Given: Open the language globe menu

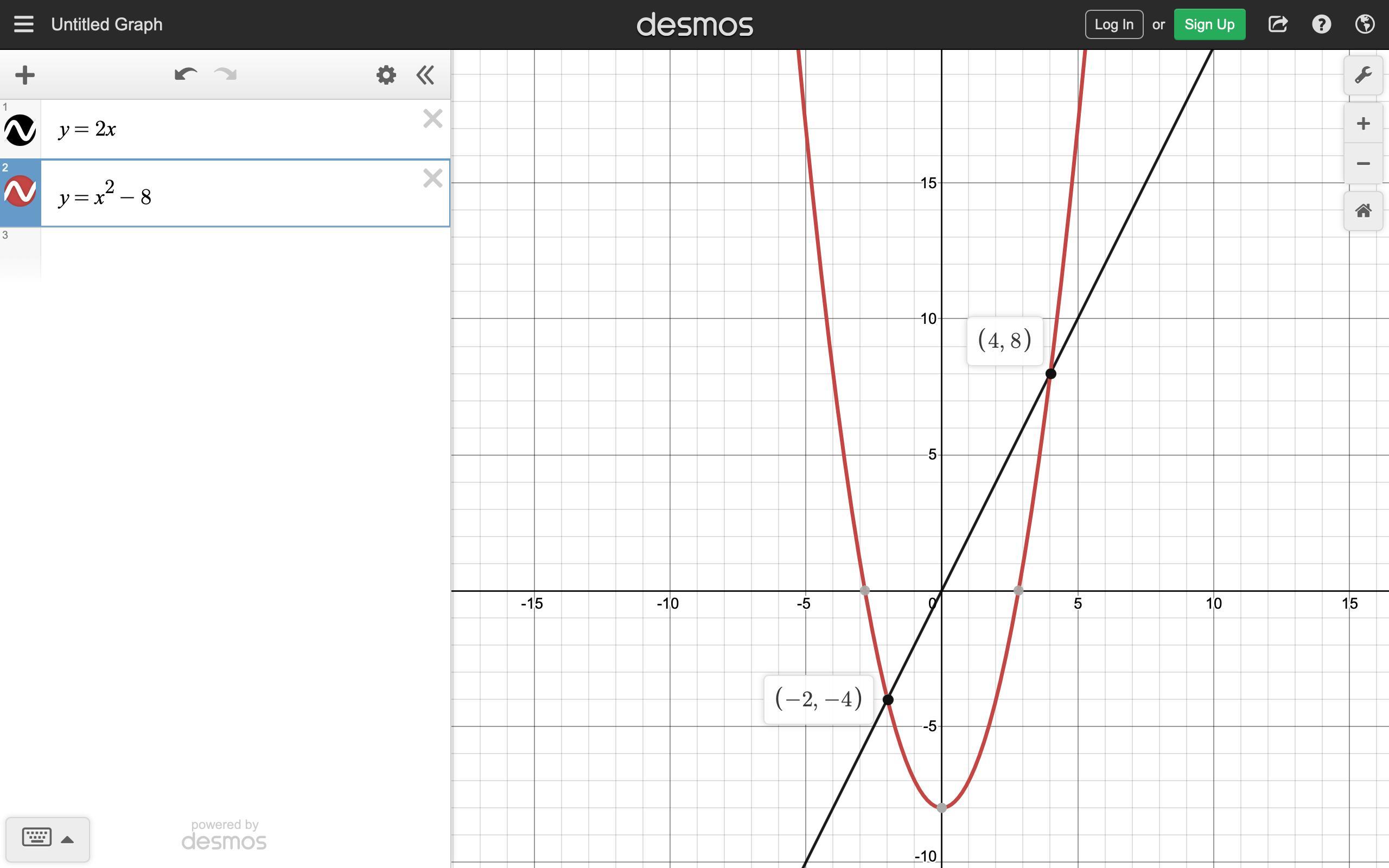Looking at the screenshot, I should tap(1365, 24).
